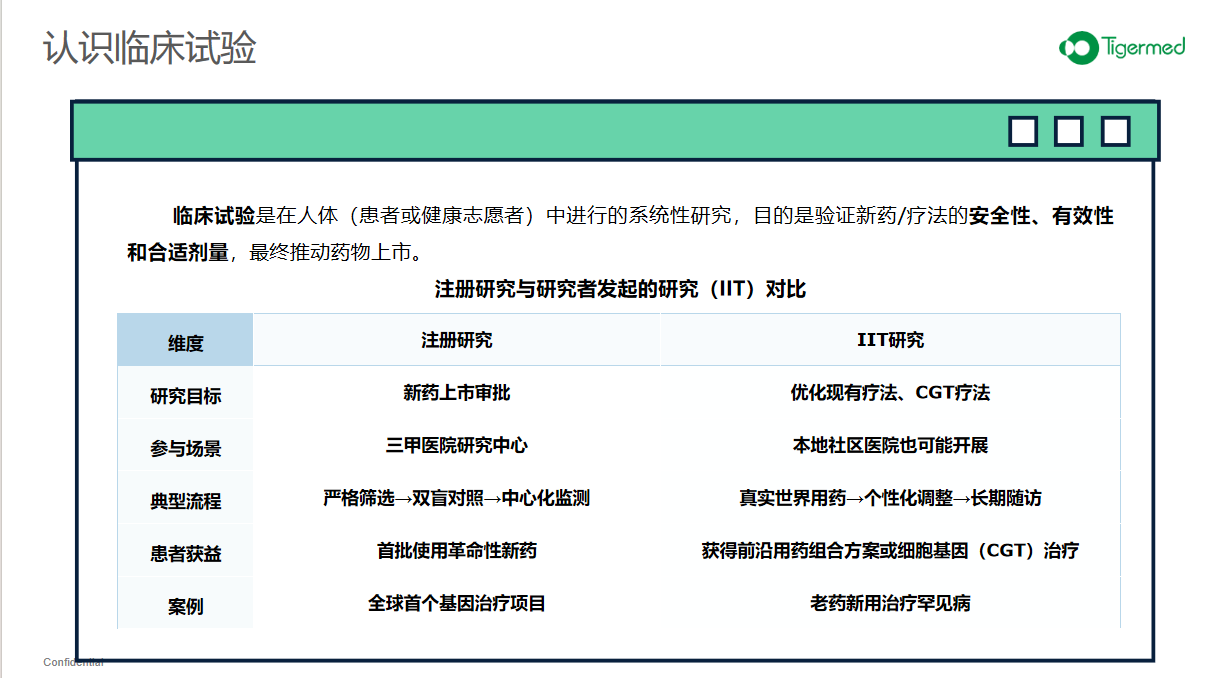Select the slide title 认识临床试验
This screenshot has height=678, width=1220.
point(150,47)
